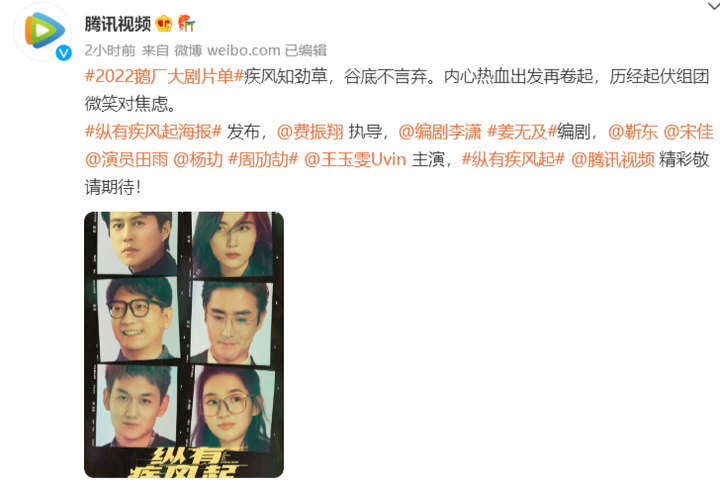Open hashtag #纵有疾风起# near the end
720x489 pixels.
513,159
